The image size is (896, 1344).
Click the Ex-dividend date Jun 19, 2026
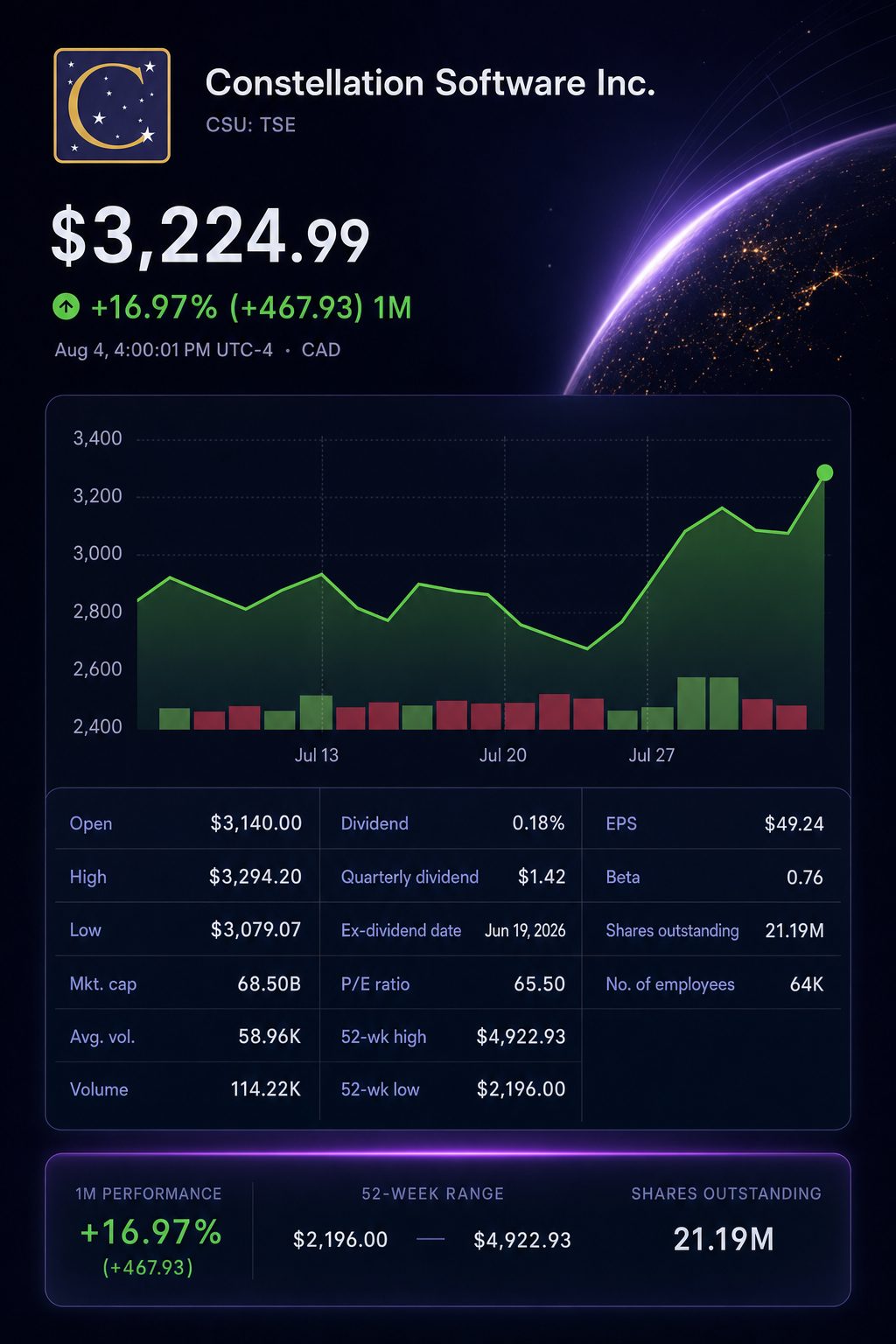[525, 931]
